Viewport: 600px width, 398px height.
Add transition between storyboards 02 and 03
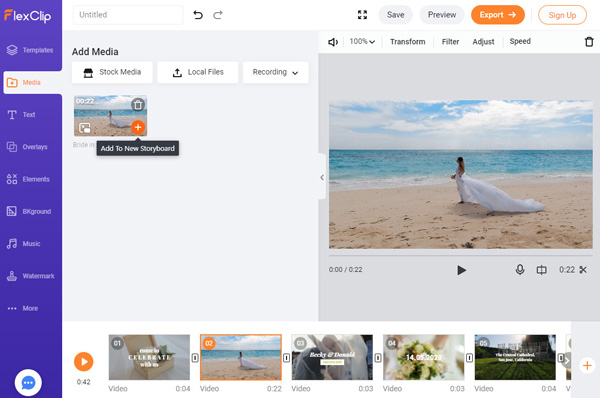point(286,358)
